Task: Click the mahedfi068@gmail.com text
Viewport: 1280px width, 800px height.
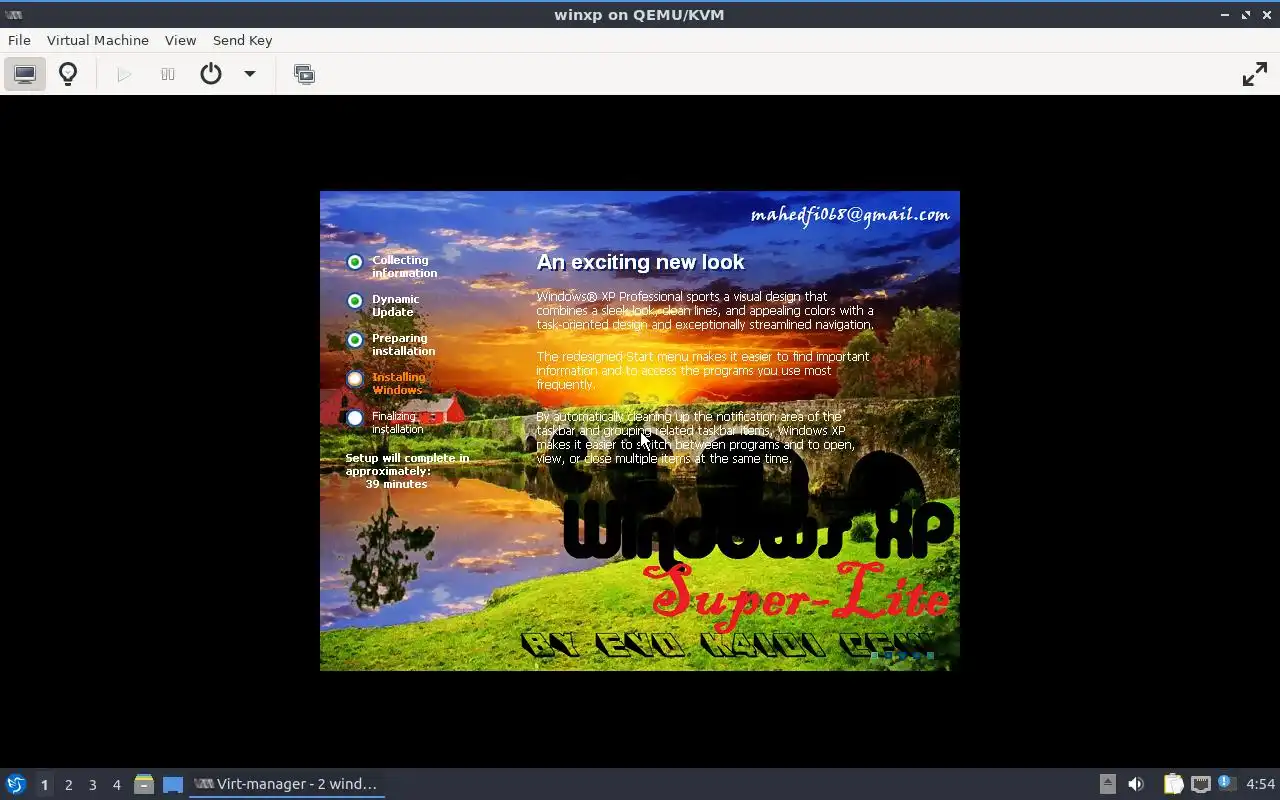Action: tap(849, 215)
